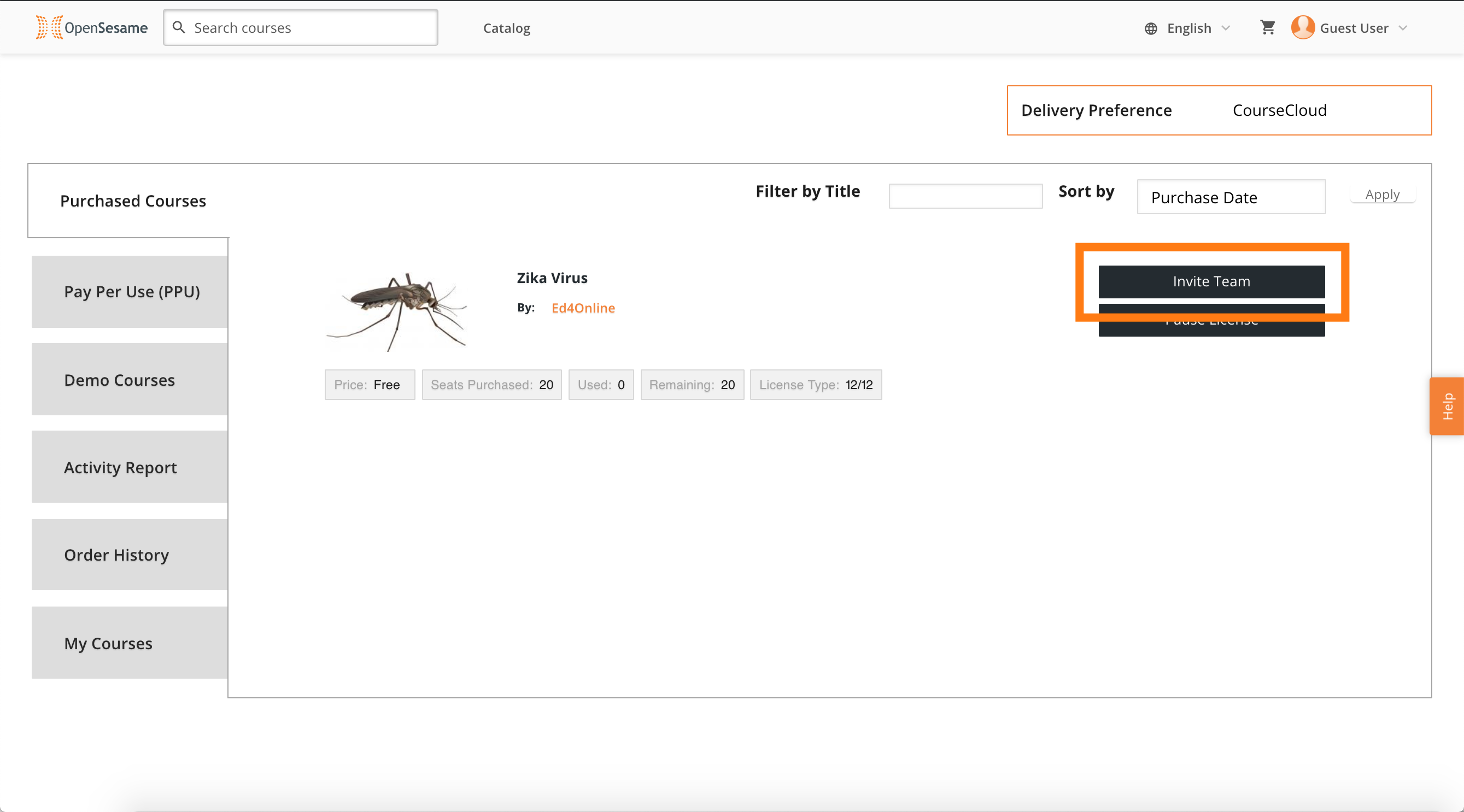Open the shopping cart
1464x812 pixels.
[1267, 27]
